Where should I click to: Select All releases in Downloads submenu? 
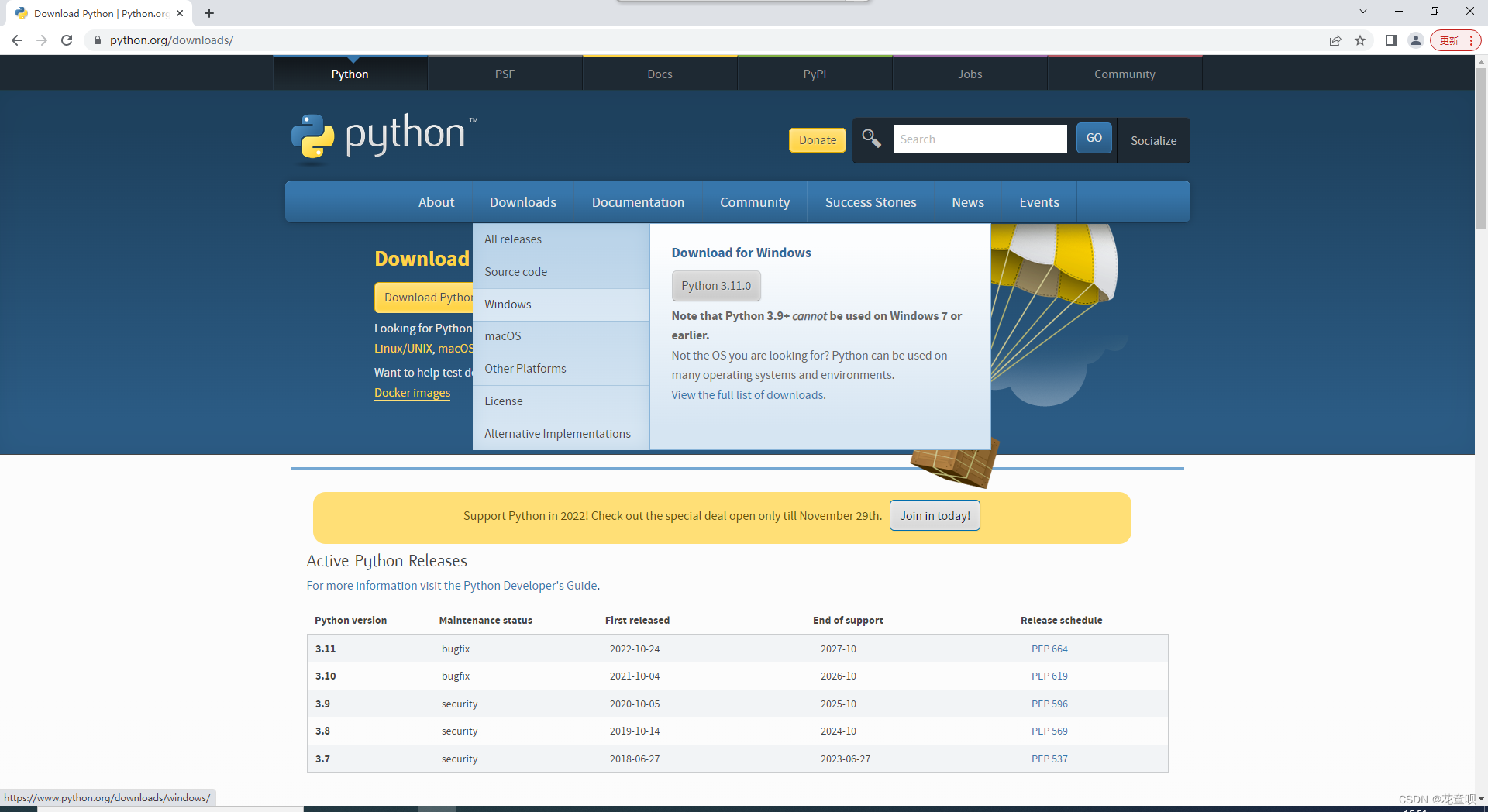pyautogui.click(x=561, y=239)
